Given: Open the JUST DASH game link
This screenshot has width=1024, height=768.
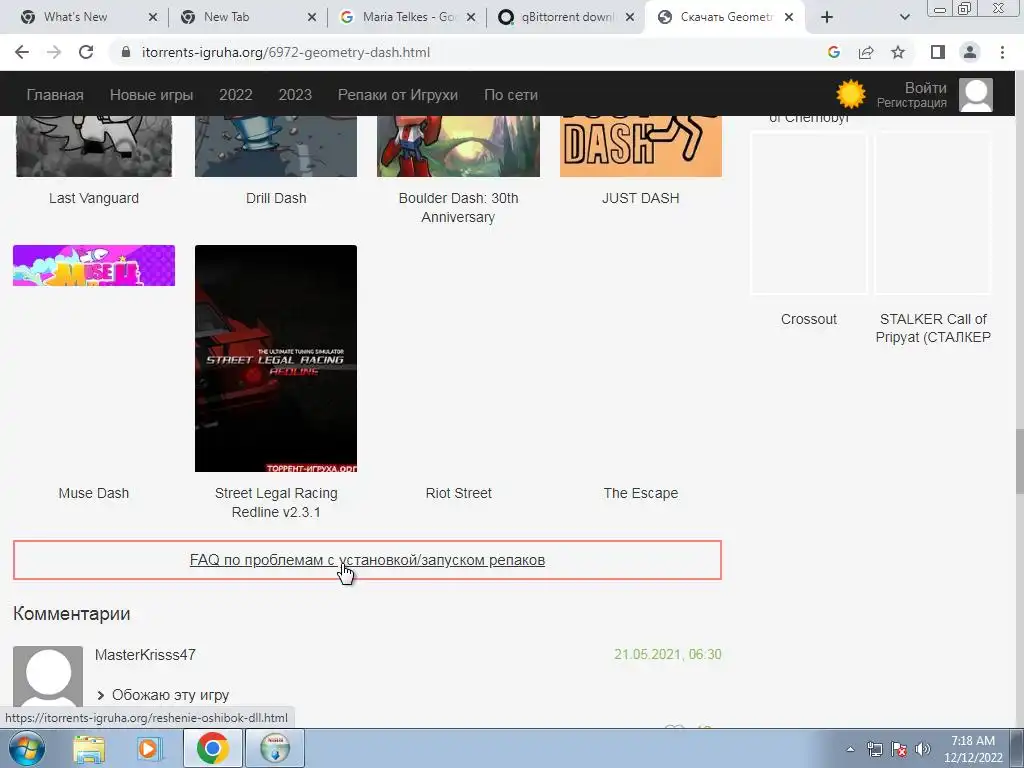Looking at the screenshot, I should [x=641, y=198].
